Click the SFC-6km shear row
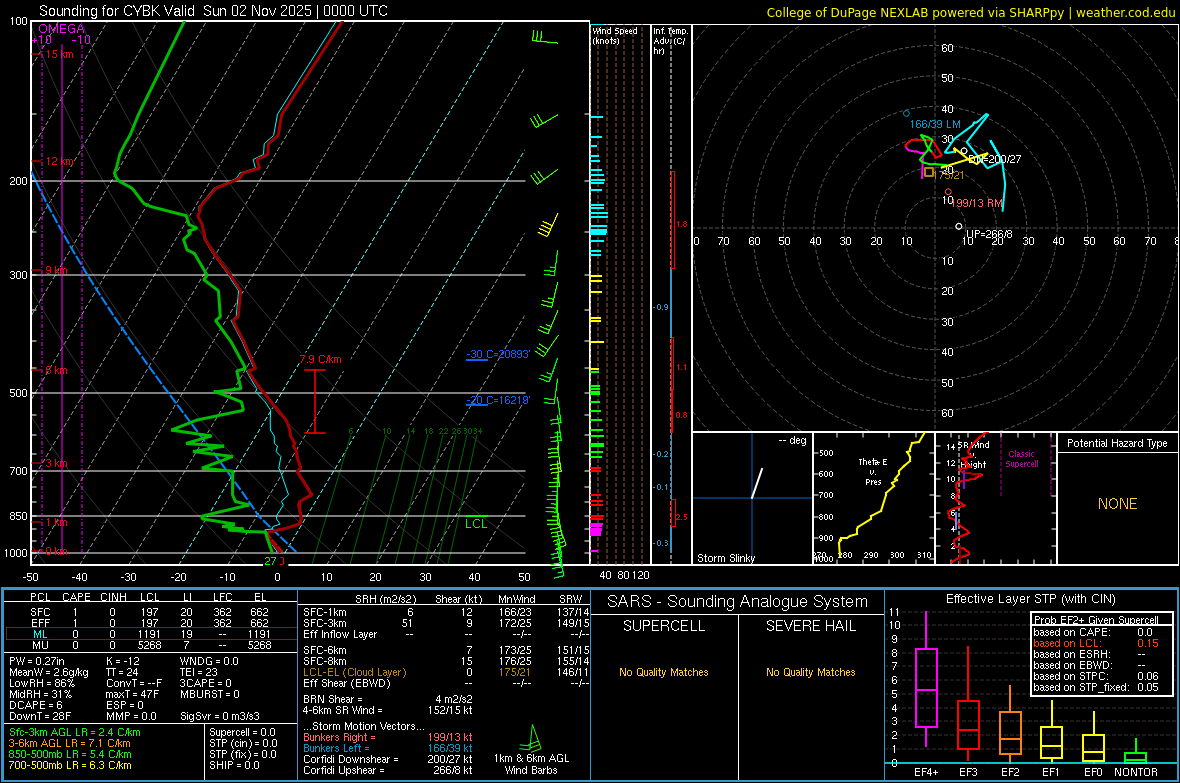Image resolution: width=1180 pixels, height=783 pixels. (x=446, y=650)
